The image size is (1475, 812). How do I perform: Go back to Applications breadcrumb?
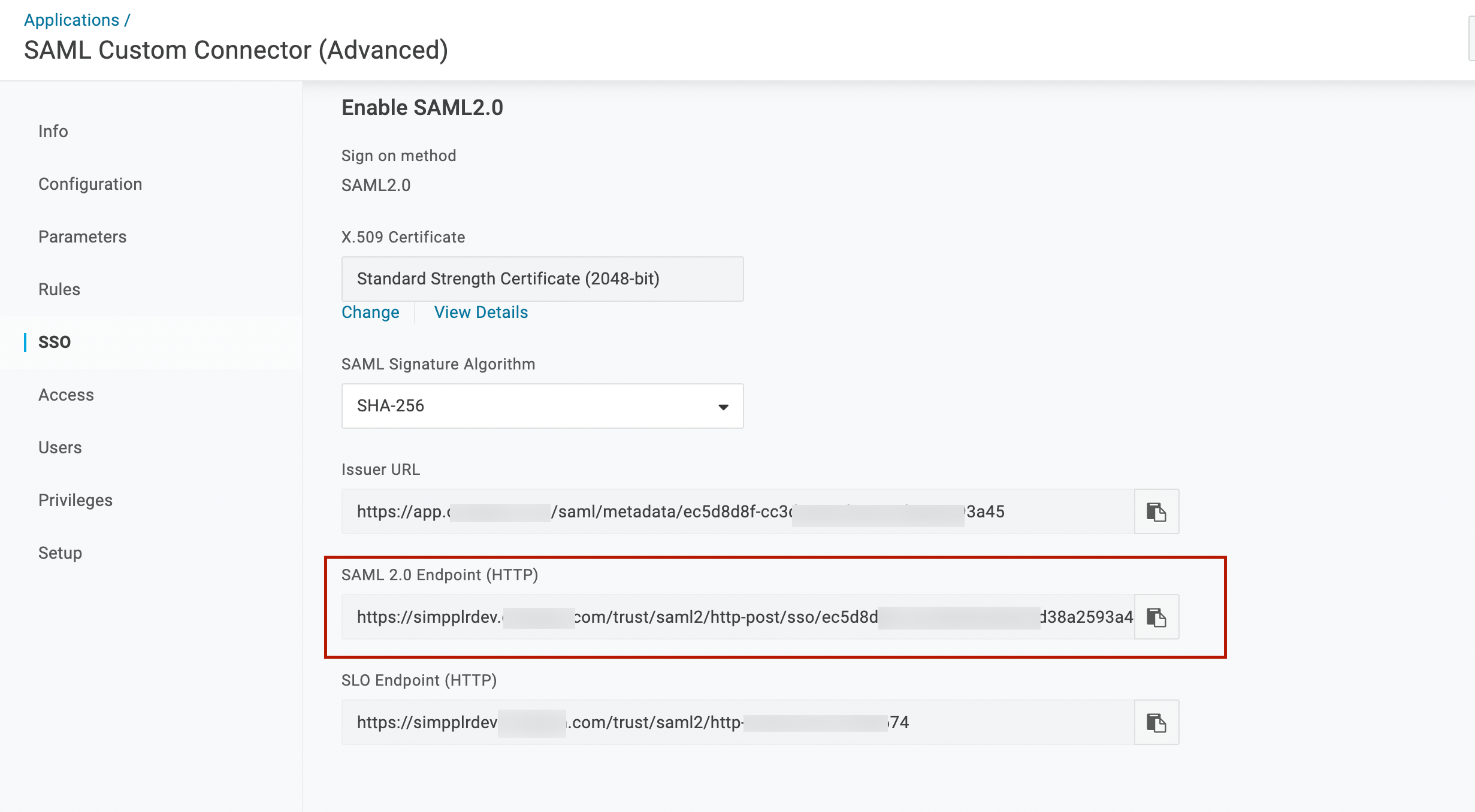click(x=71, y=20)
